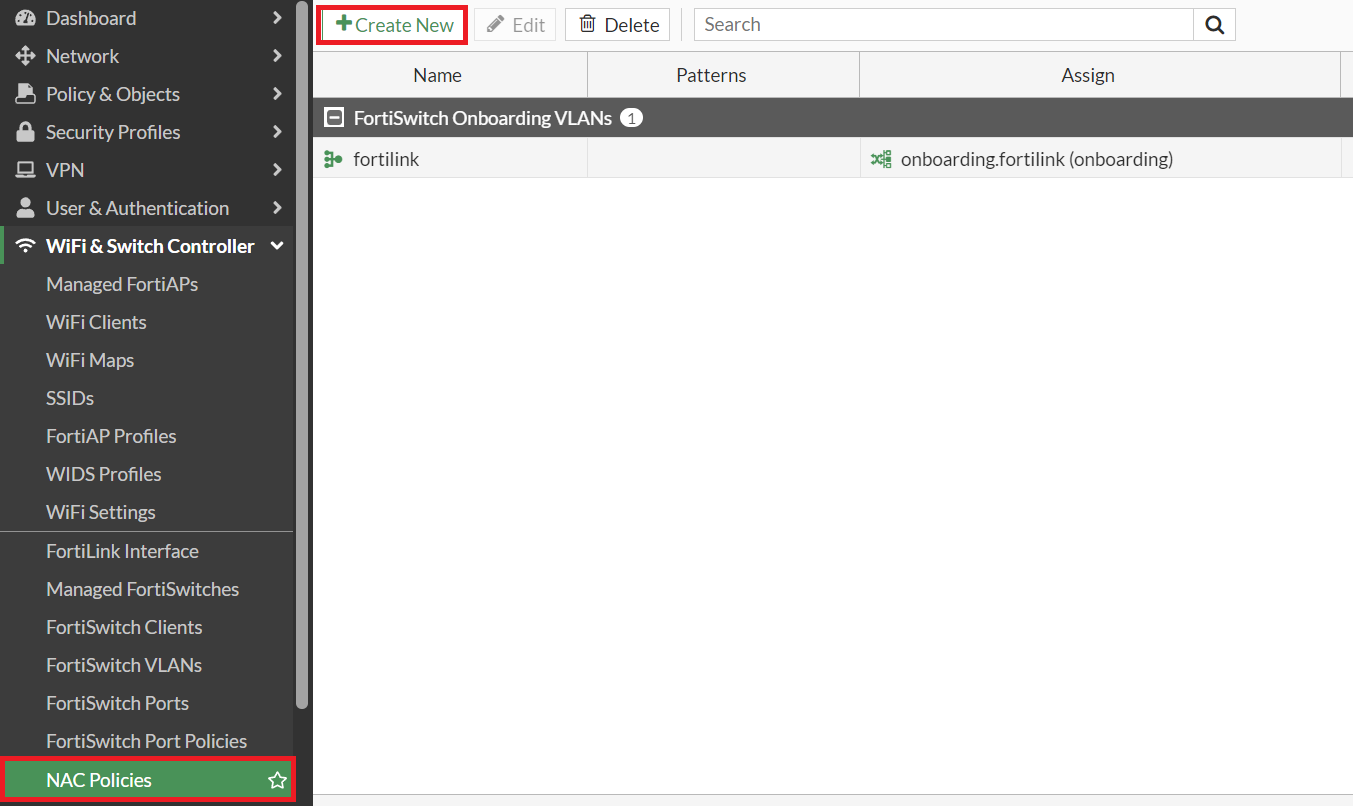The height and width of the screenshot is (806, 1353).
Task: Select the fortilink name cell
Action: click(x=450, y=159)
